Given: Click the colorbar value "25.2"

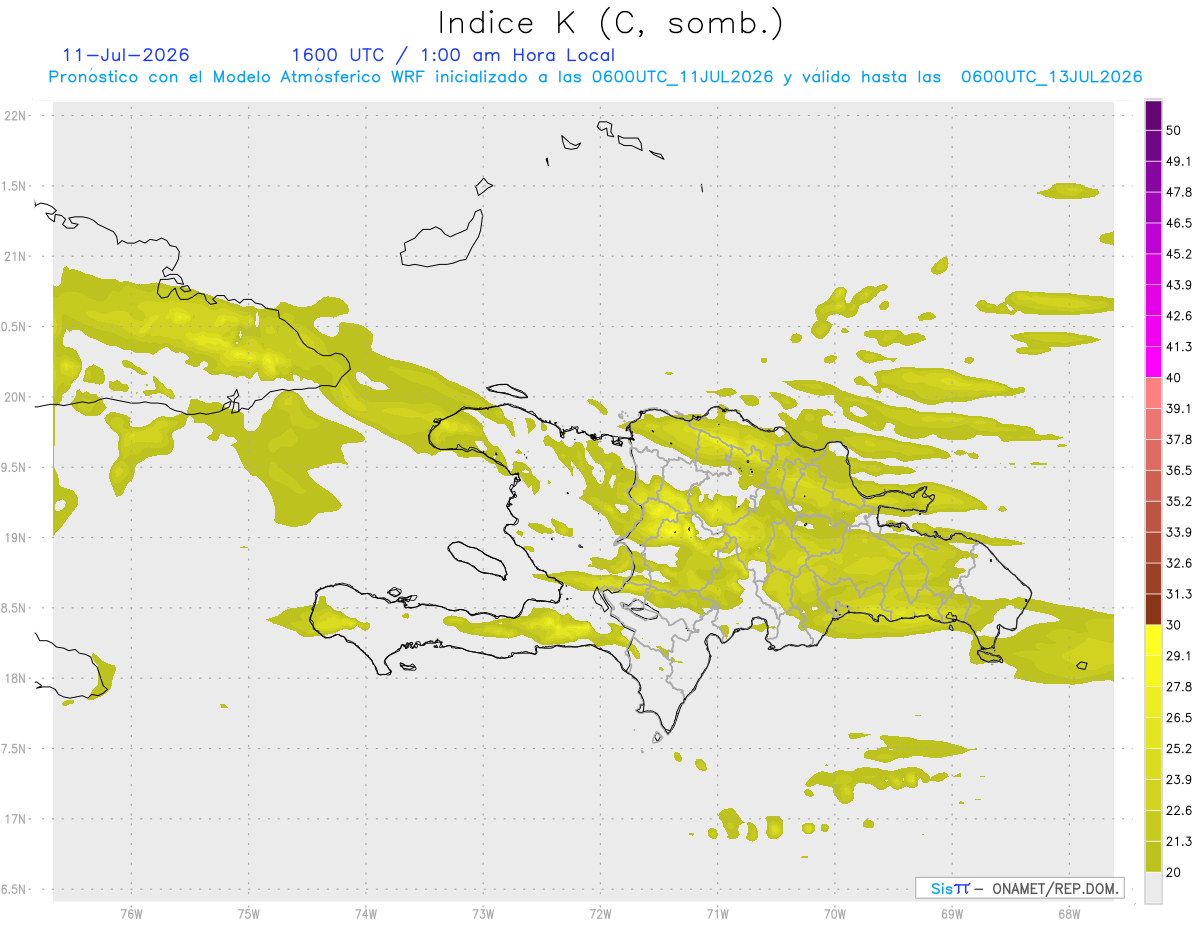Looking at the screenshot, I should pos(1179,749).
